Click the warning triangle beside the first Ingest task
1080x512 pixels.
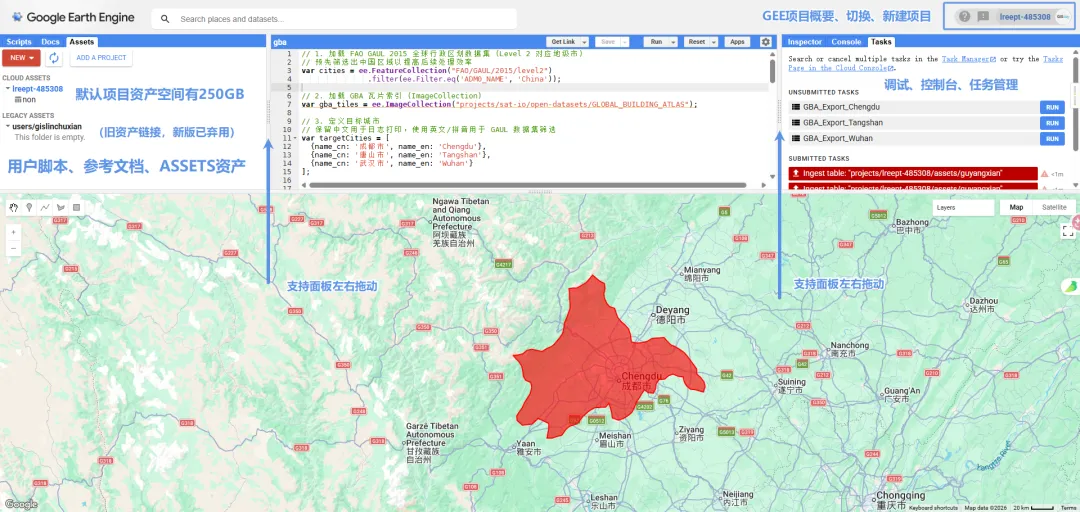pos(1045,174)
